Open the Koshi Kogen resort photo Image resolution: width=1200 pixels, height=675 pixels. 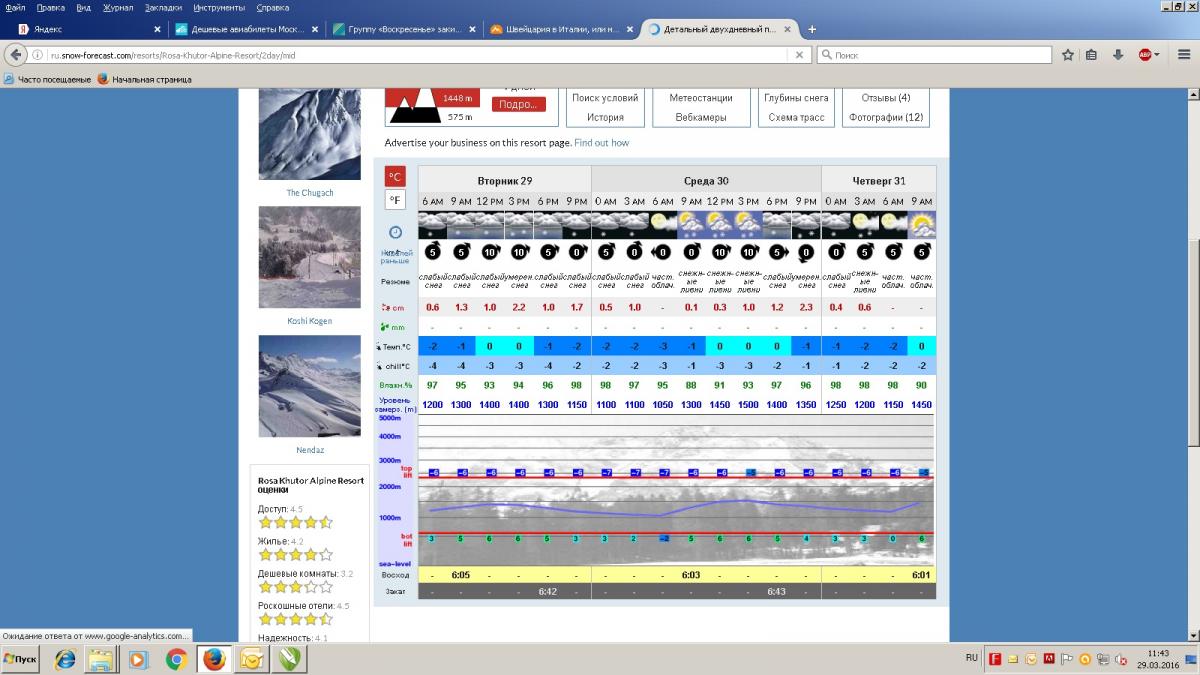click(x=309, y=257)
